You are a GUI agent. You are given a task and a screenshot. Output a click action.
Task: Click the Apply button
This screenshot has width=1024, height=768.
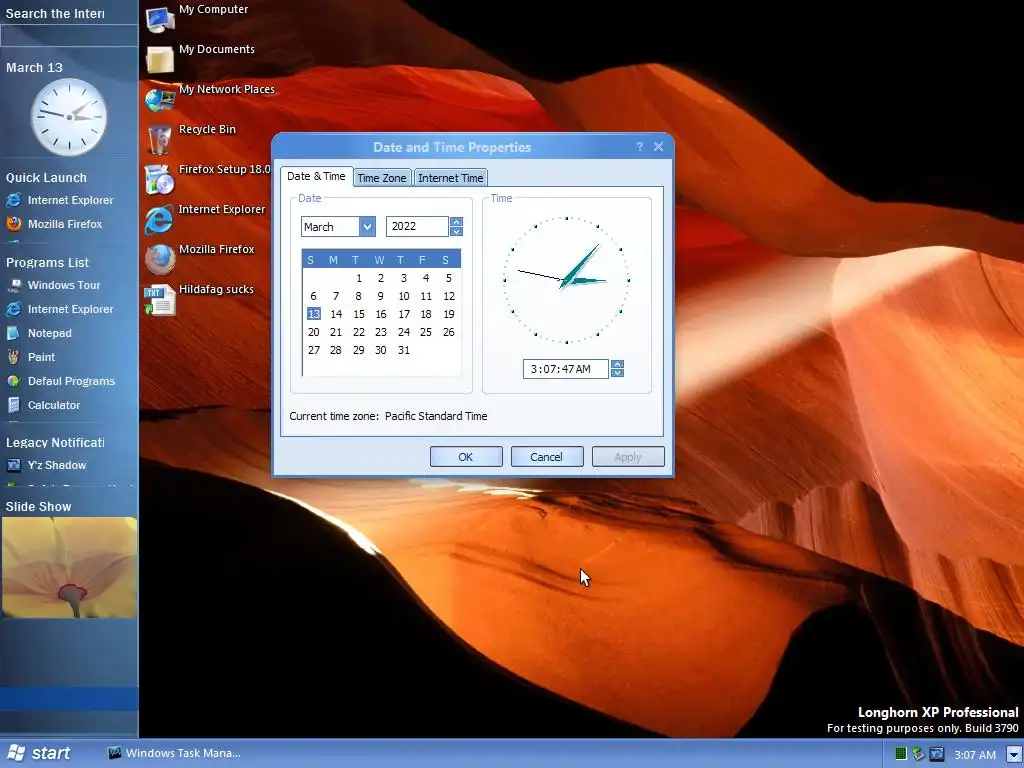pos(628,456)
